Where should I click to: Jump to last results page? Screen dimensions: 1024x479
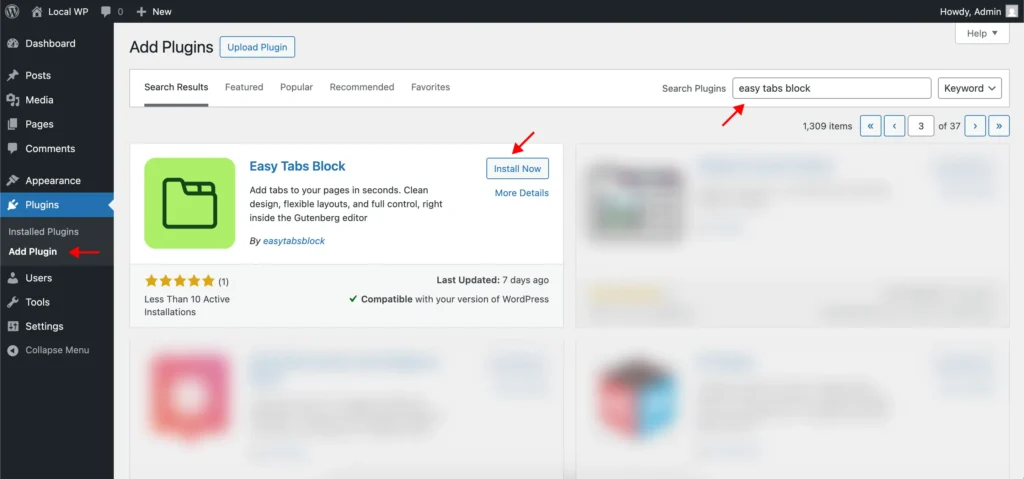click(x=999, y=126)
